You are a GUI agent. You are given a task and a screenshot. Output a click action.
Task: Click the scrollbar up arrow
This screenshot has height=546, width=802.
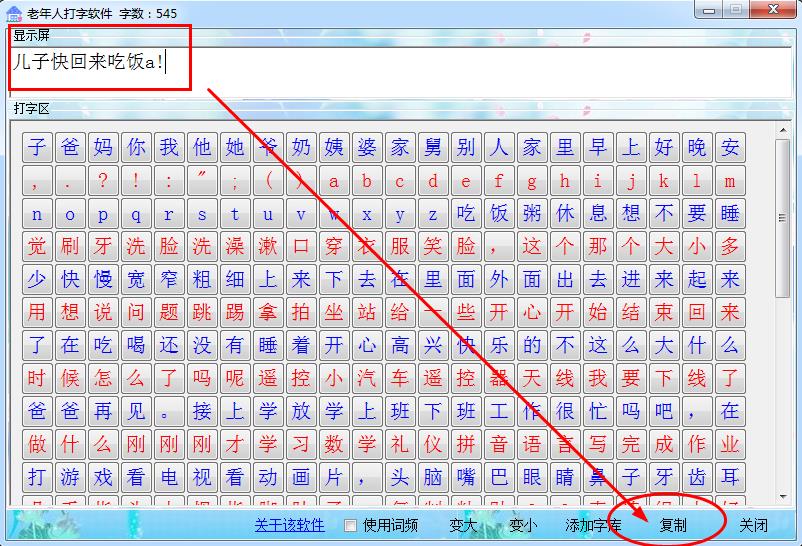pos(783,129)
